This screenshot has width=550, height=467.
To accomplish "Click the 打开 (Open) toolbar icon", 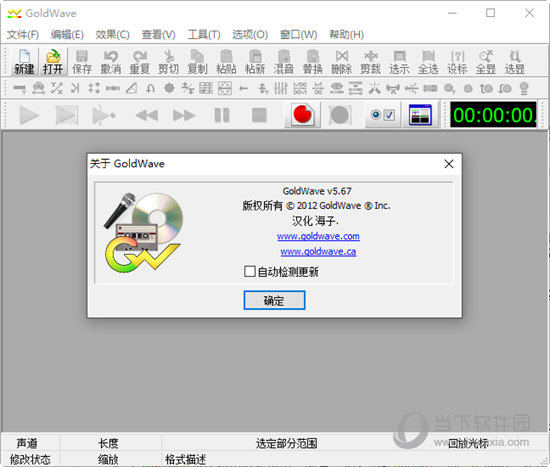I will point(53,62).
